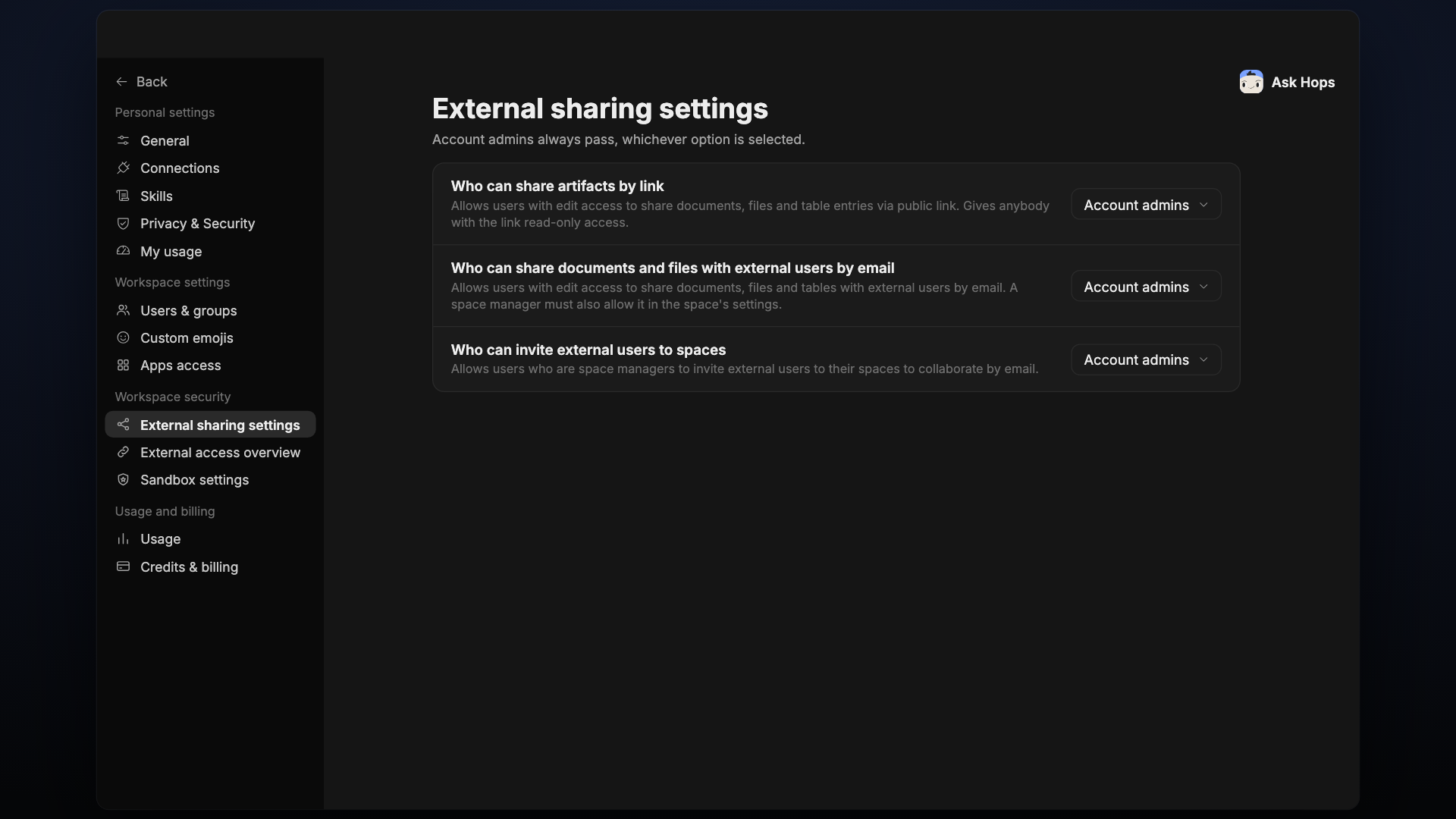Click the General sliders icon
The height and width of the screenshot is (819, 1456).
tap(123, 140)
